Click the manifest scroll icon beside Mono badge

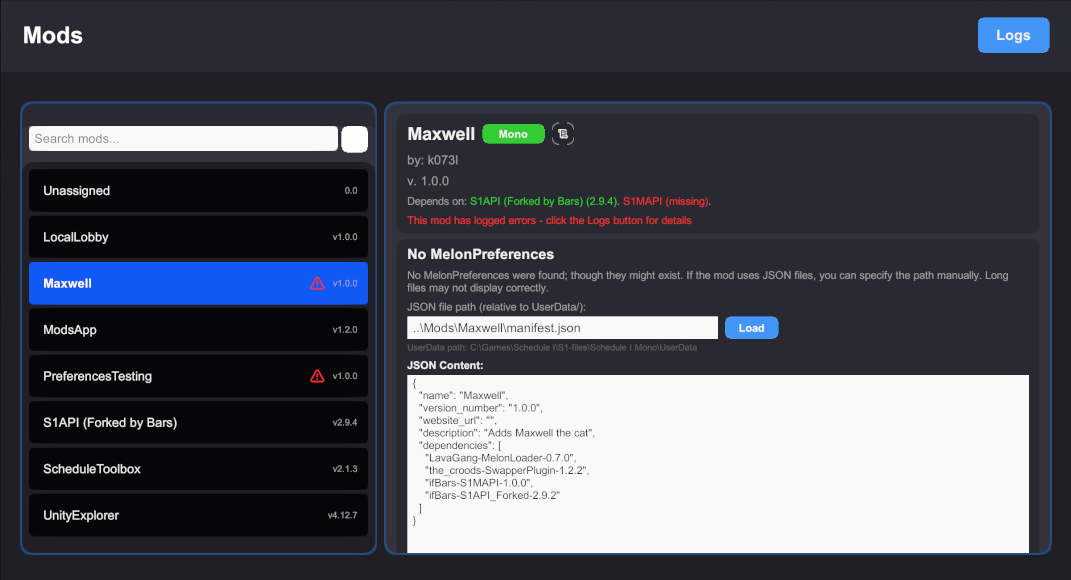562,133
